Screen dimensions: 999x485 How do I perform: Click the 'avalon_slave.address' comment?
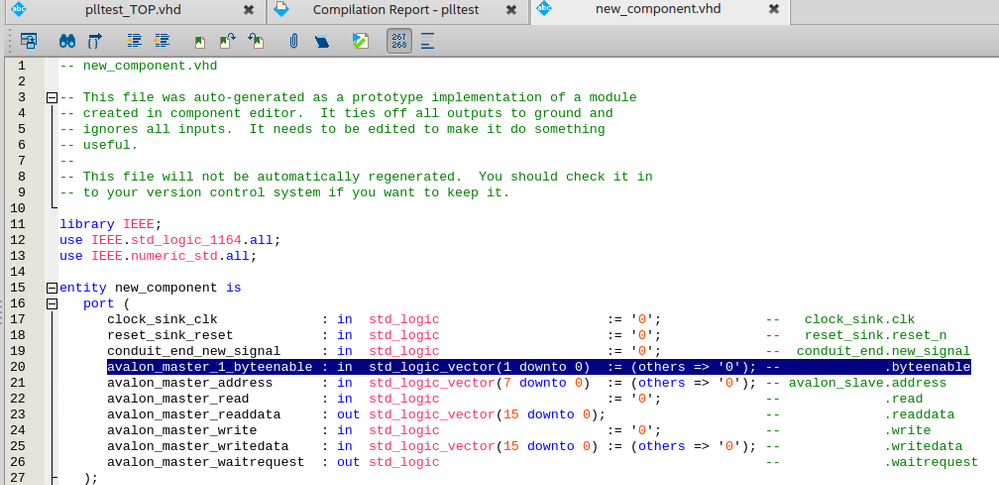pos(868,383)
